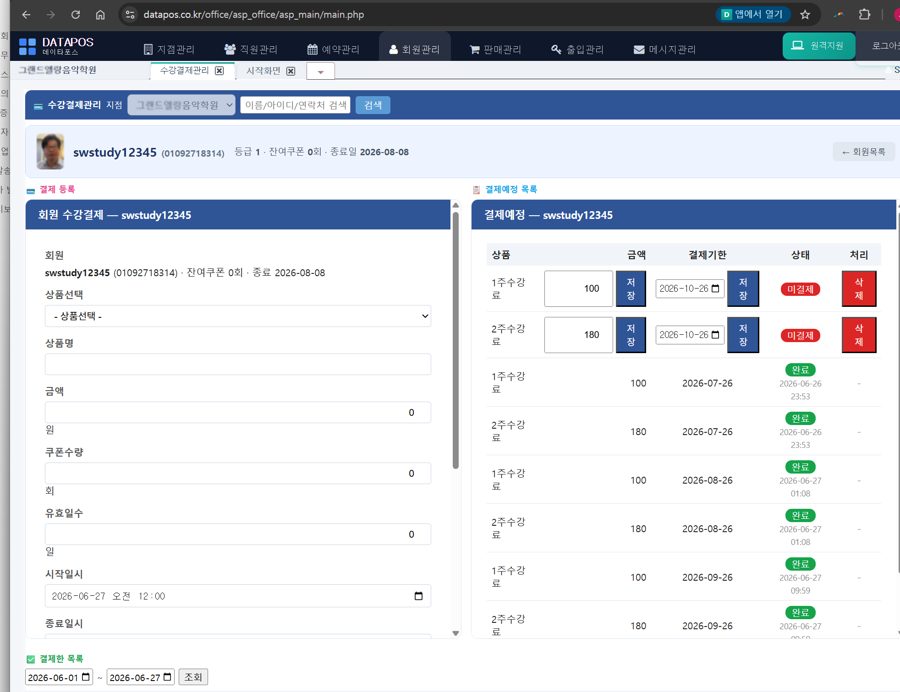Open the calendar icon in second 2026-10-26 date field
The width and height of the screenshot is (900, 692).
click(715, 335)
